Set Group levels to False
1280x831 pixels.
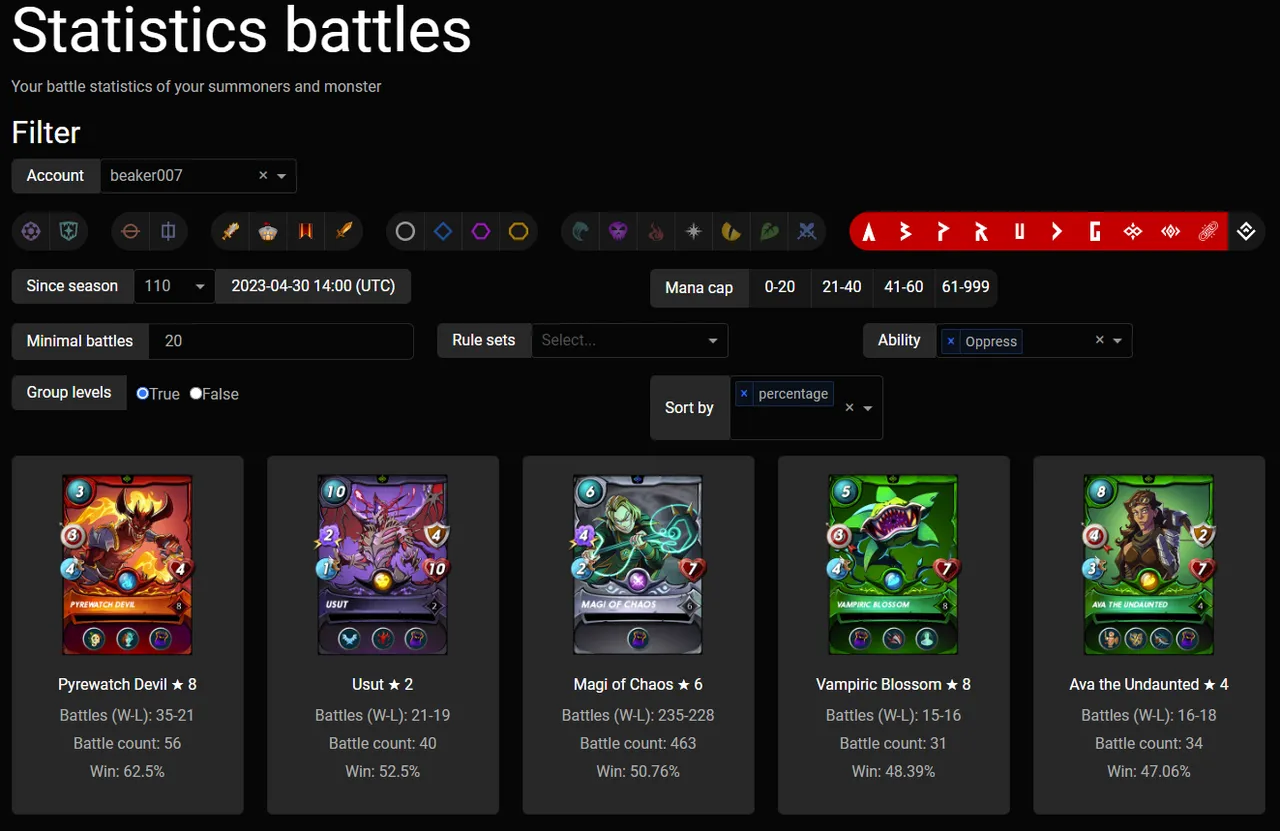click(x=196, y=394)
